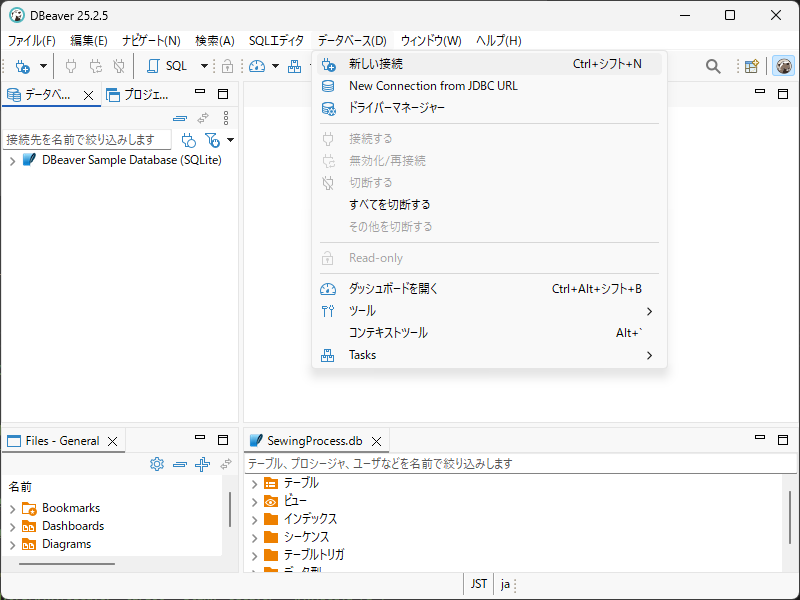Open the 検索(A) menu
The image size is (800, 600).
tap(215, 41)
